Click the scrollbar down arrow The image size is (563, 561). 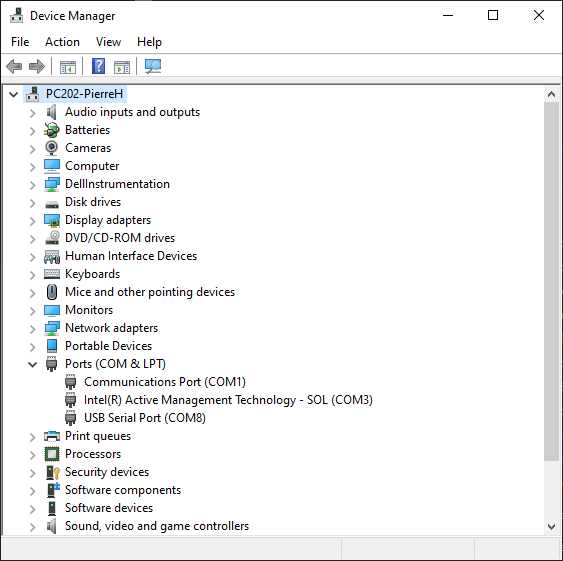(552, 527)
